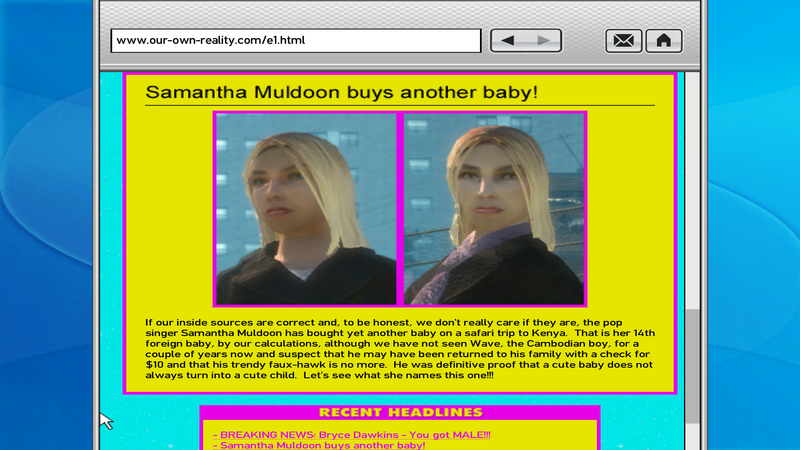
Task: Open 'BREAKING NEWS: Bryce Dawkins' headline link
Action: (352, 435)
